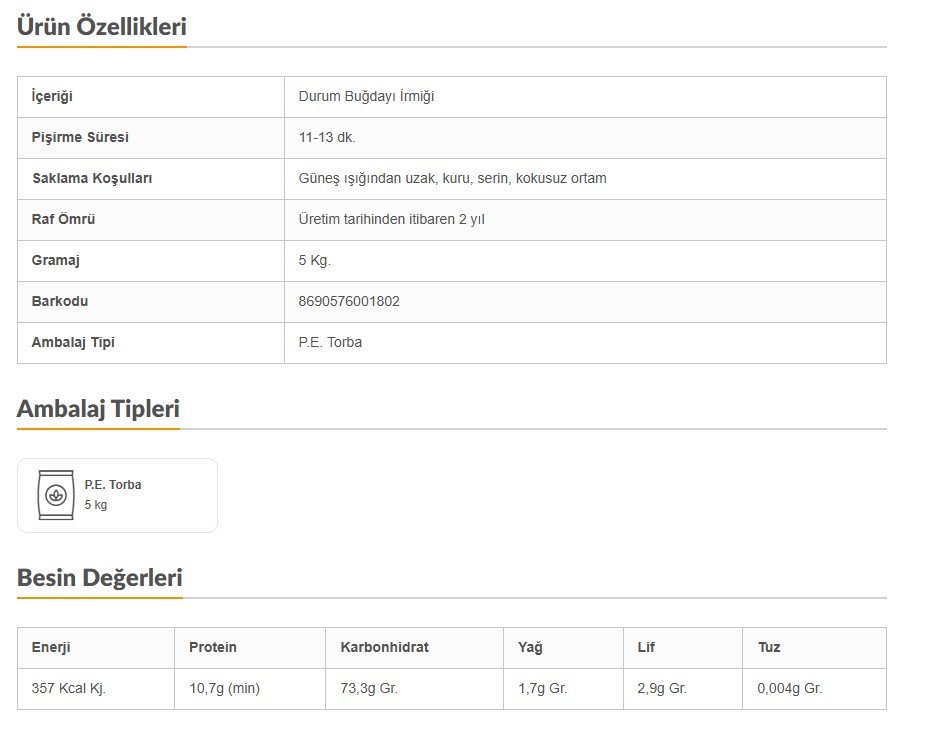Click the Ürün Özellikleri heading
The height and width of the screenshot is (735, 927).
point(102,27)
